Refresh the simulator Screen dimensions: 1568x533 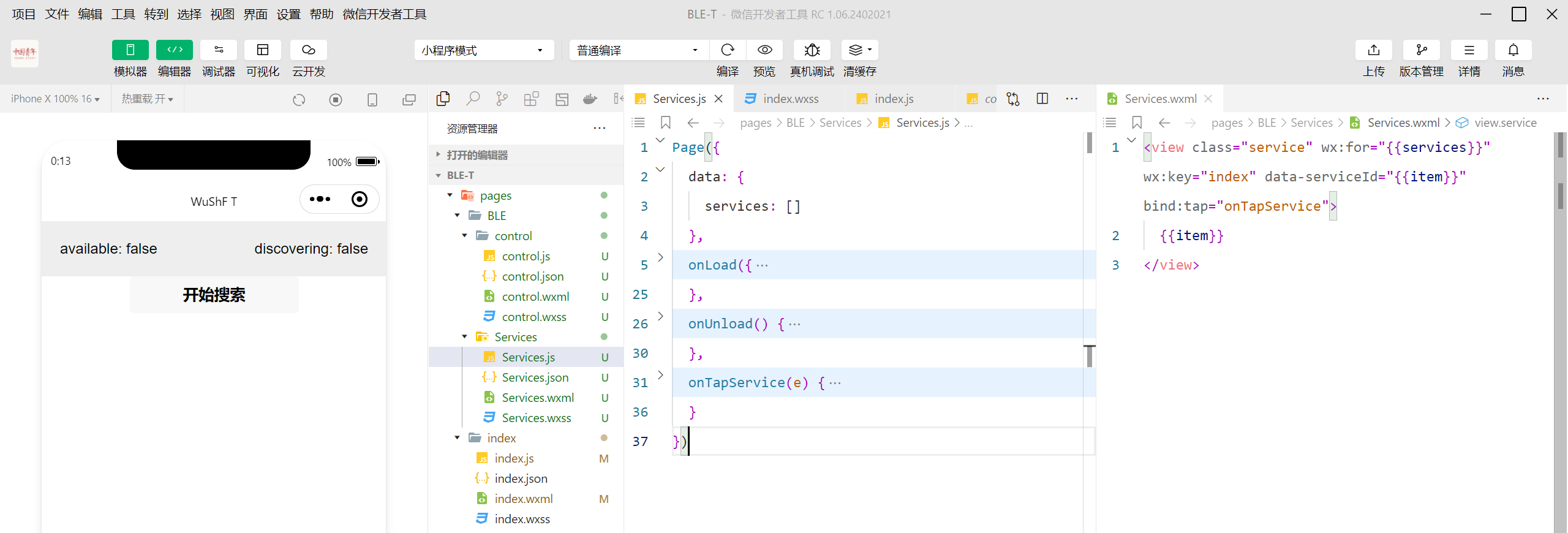coord(299,100)
